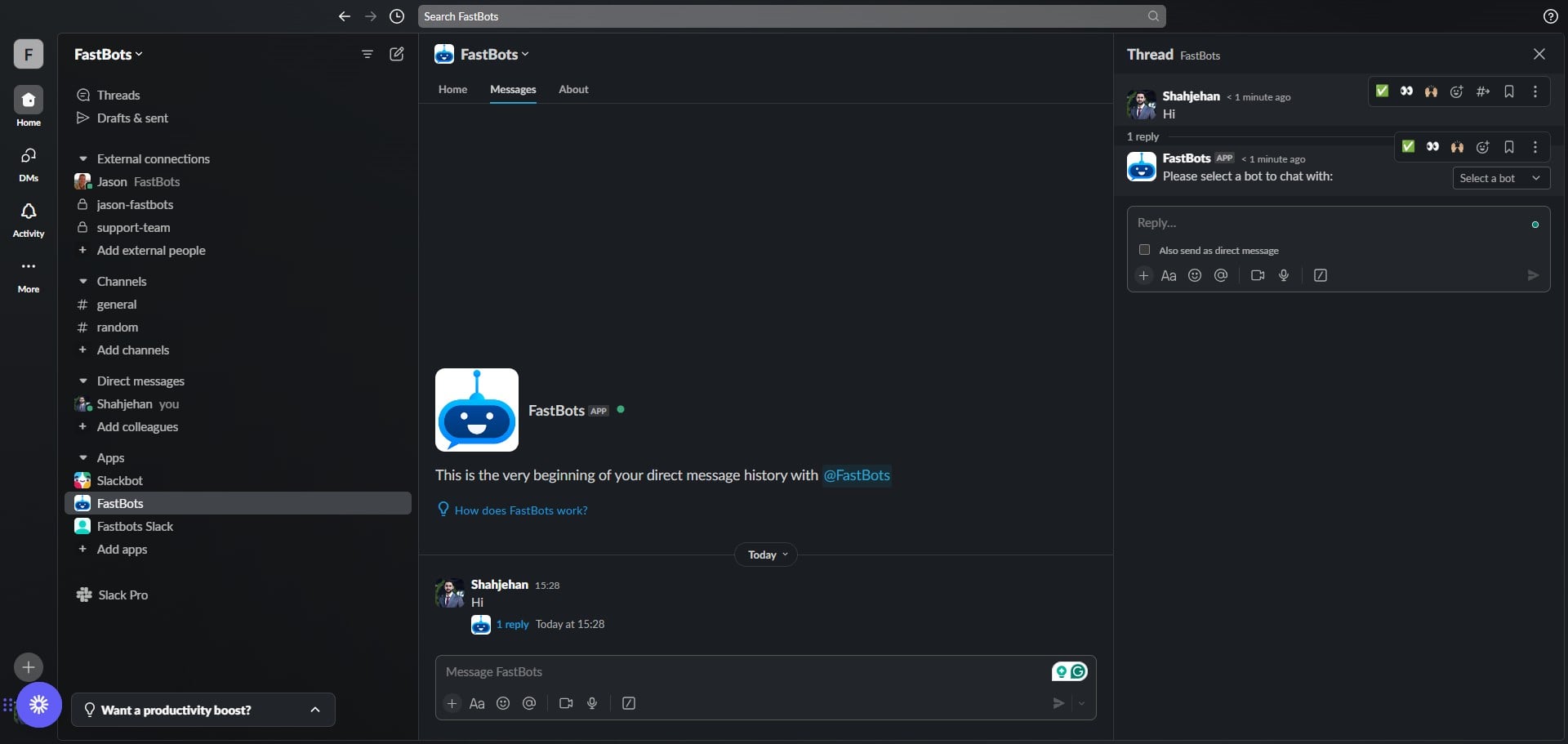The height and width of the screenshot is (744, 1568).
Task: Open the 1 reply thread link
Action: (512, 624)
